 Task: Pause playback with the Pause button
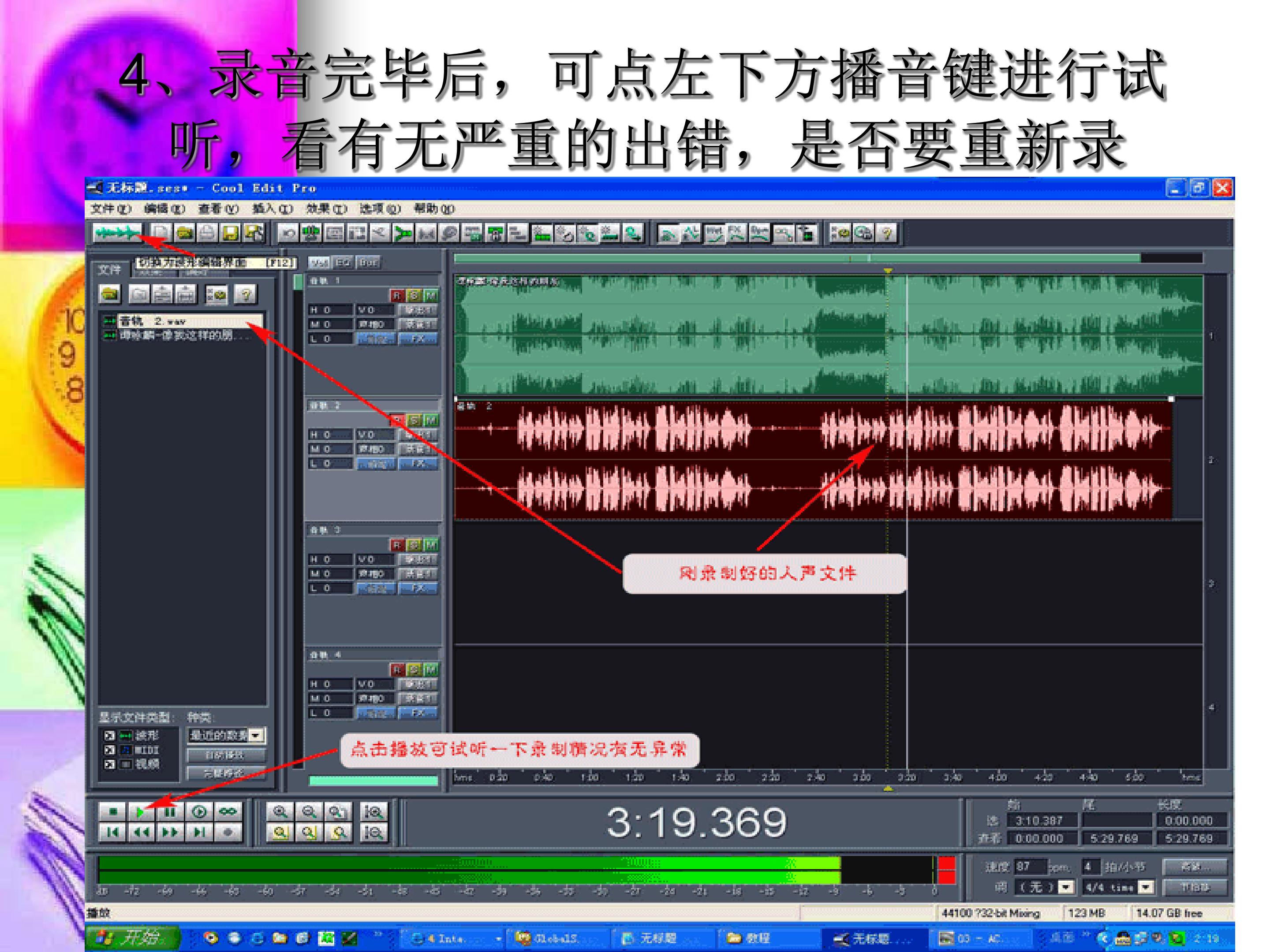(170, 811)
